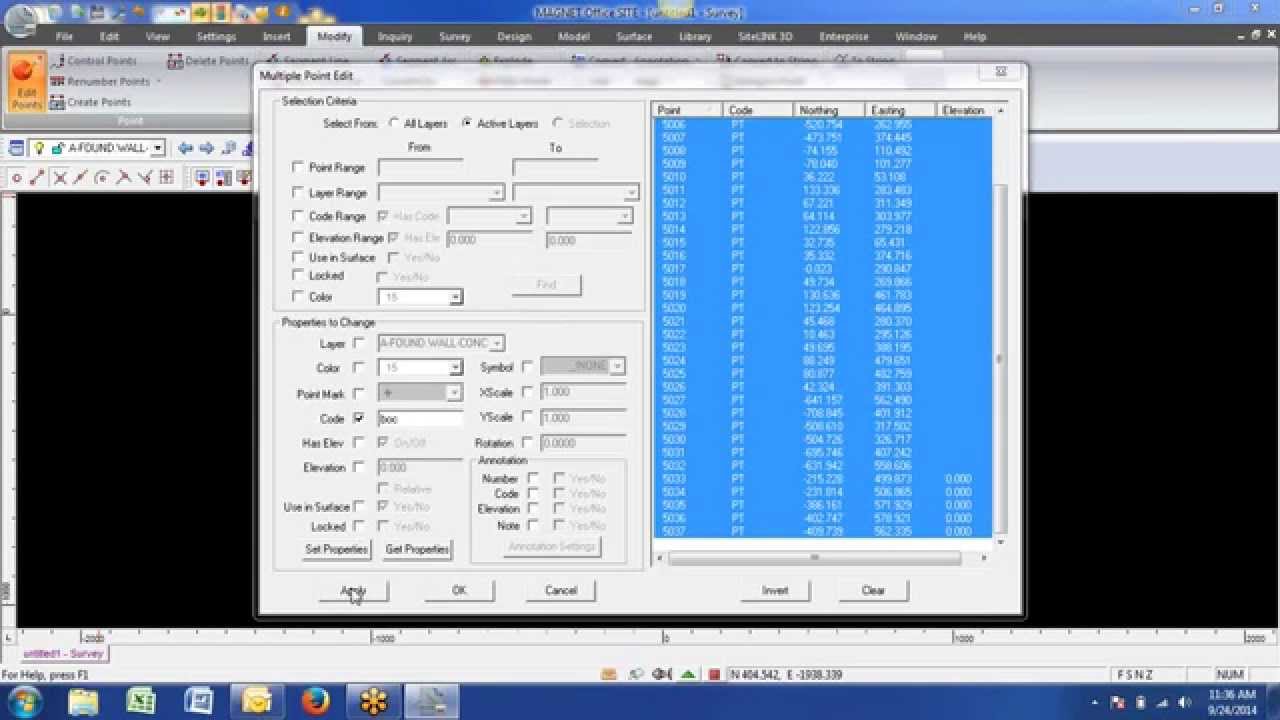Click the OK button
The width and height of the screenshot is (1280, 720).
(x=459, y=591)
